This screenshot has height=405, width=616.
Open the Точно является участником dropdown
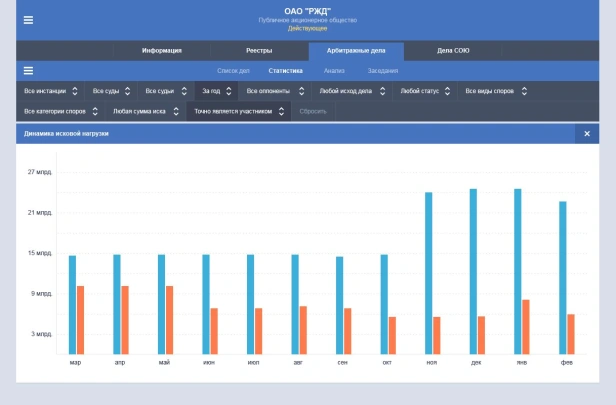[239, 112]
